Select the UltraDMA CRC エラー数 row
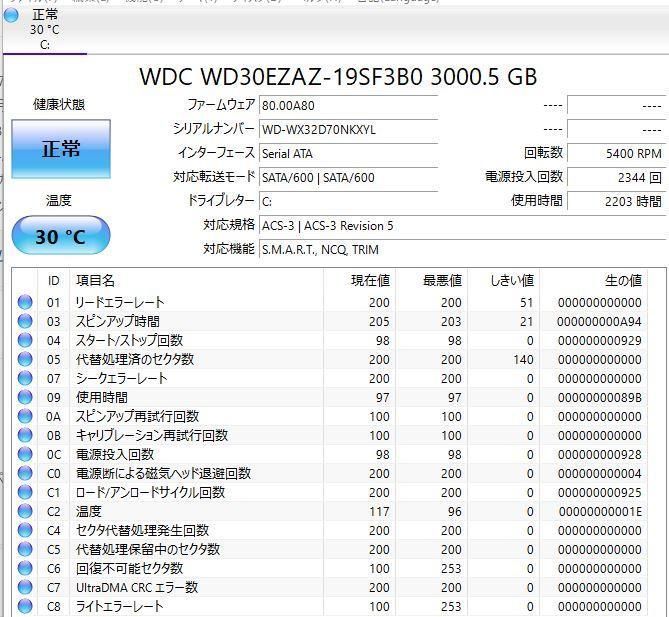 (x=330, y=587)
